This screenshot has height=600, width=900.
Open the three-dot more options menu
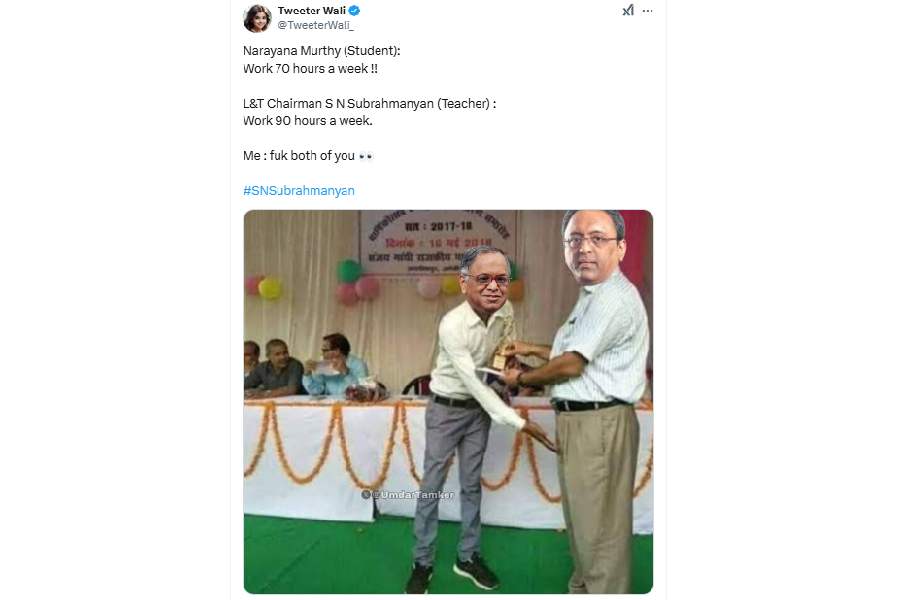(647, 11)
